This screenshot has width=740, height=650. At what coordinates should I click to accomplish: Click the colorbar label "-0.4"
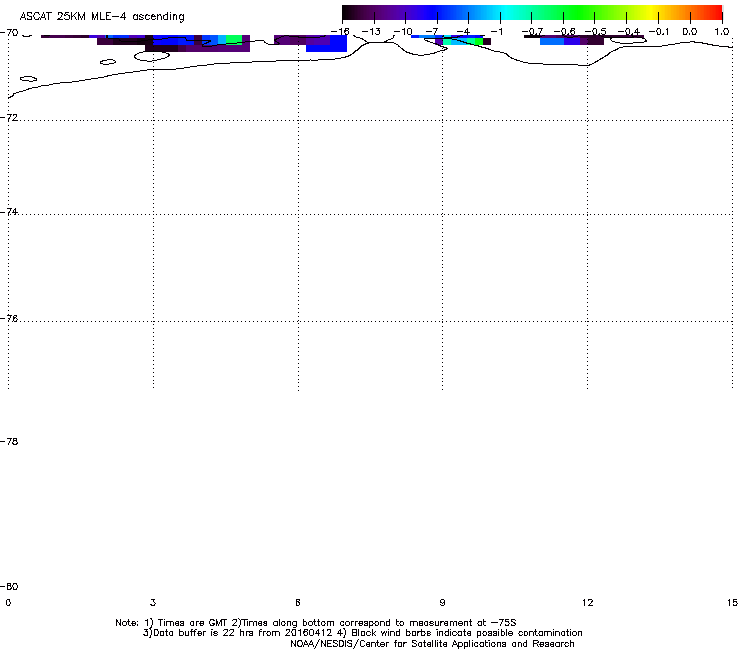point(629,32)
